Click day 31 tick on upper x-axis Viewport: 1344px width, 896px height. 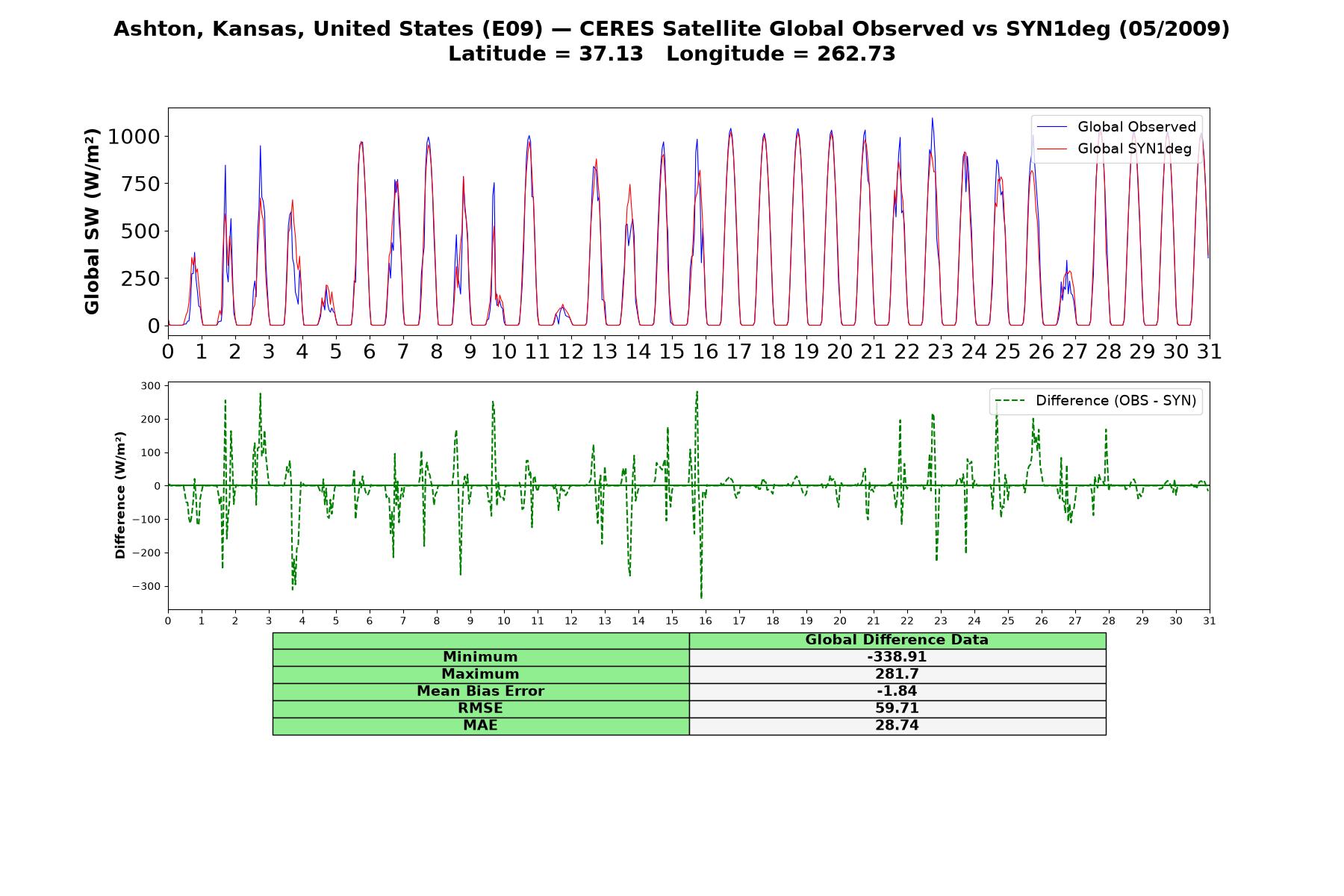[x=1210, y=352]
